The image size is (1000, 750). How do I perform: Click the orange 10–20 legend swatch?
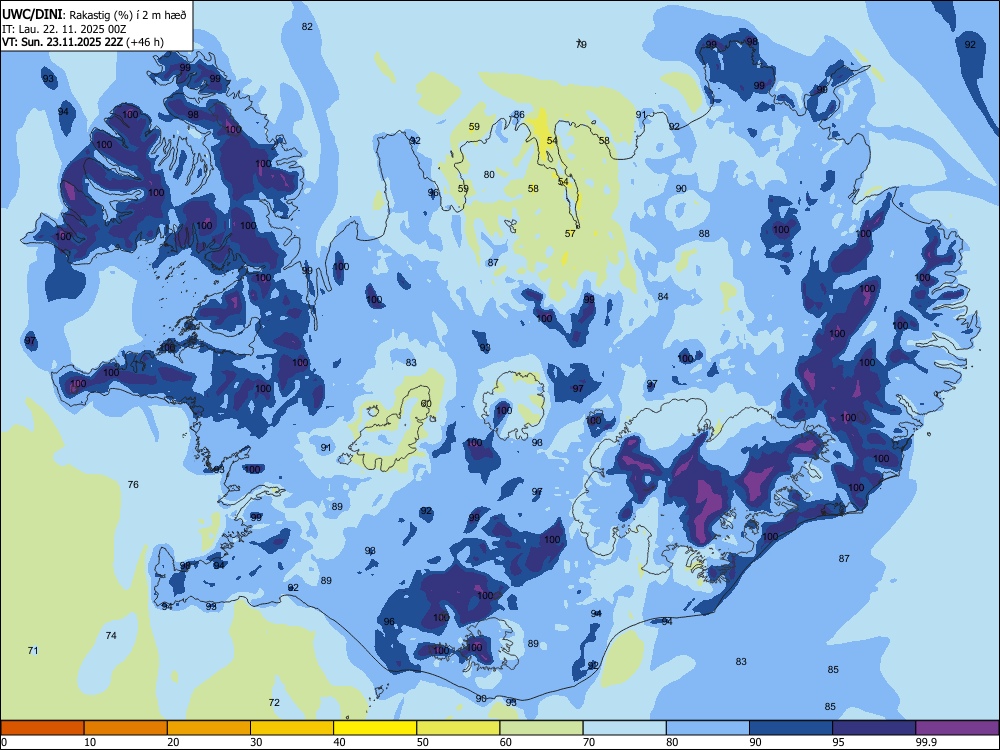[x=126, y=728]
